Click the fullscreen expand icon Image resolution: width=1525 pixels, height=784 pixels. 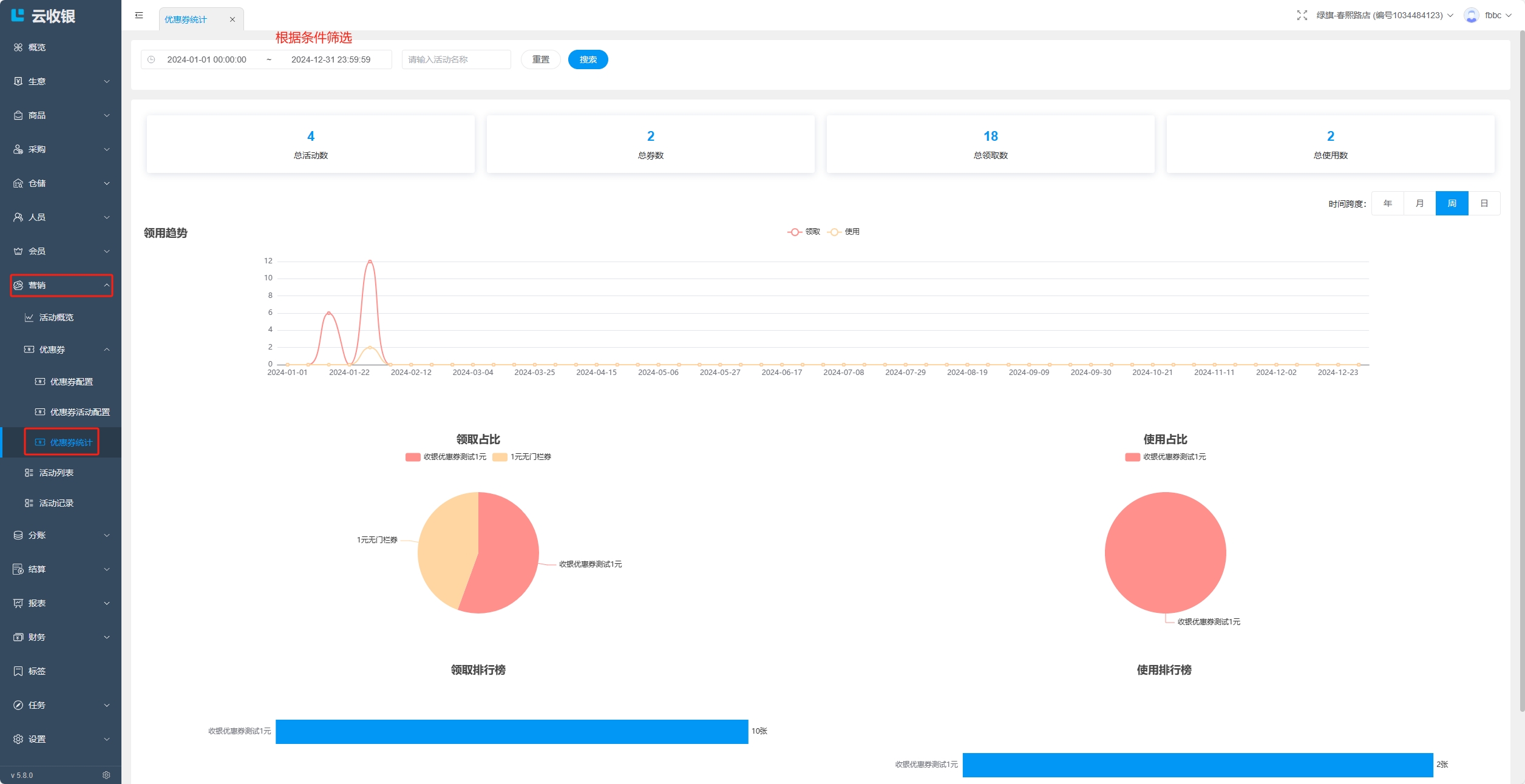1302,15
